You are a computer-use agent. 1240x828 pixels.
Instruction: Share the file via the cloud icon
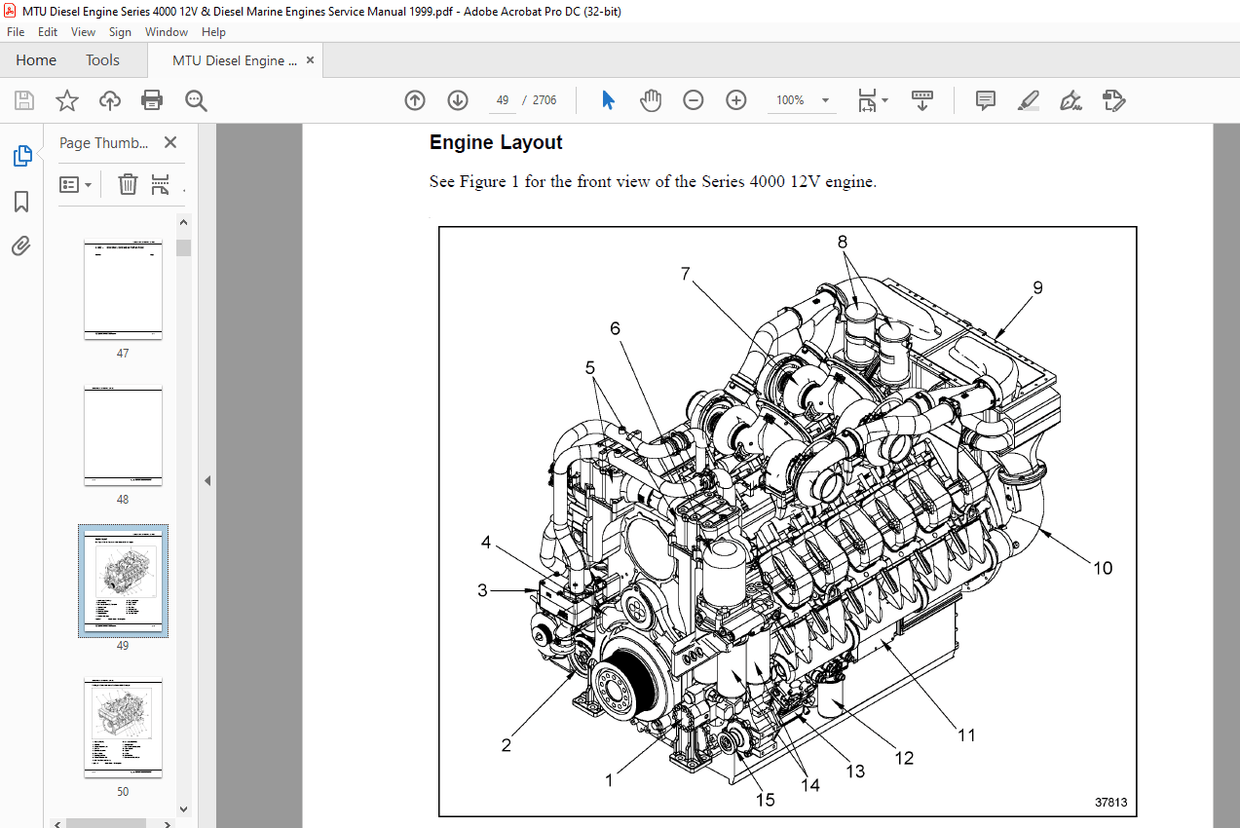pyautogui.click(x=110, y=100)
